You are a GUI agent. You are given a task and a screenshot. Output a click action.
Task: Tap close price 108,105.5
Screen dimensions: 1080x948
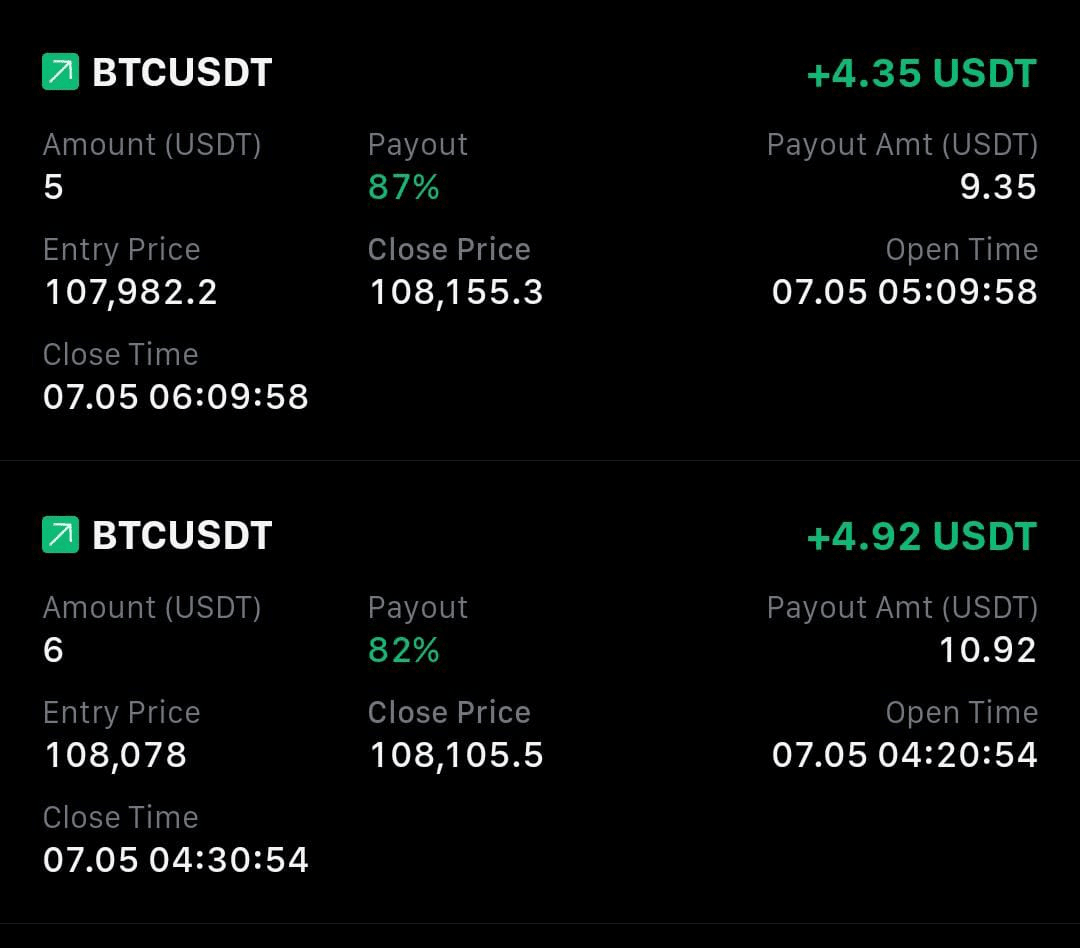click(x=457, y=755)
